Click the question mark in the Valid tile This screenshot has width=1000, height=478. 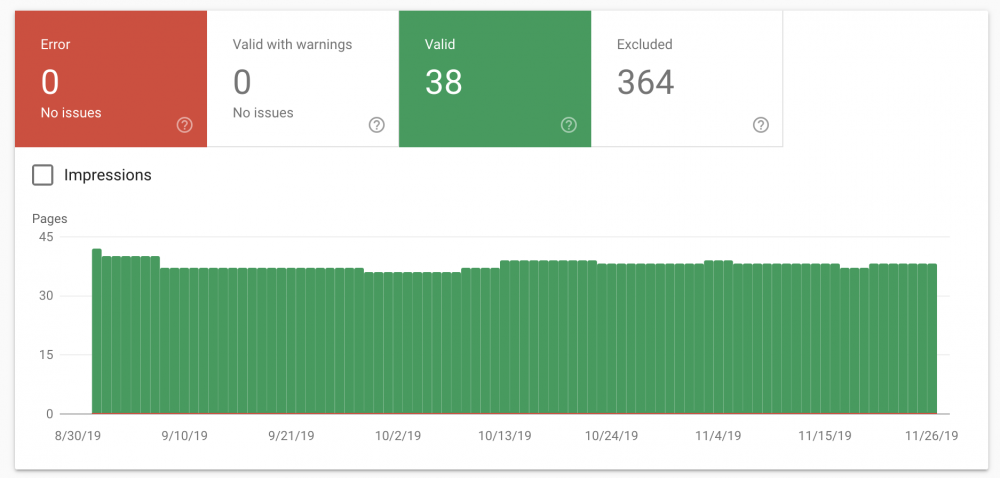tap(568, 125)
